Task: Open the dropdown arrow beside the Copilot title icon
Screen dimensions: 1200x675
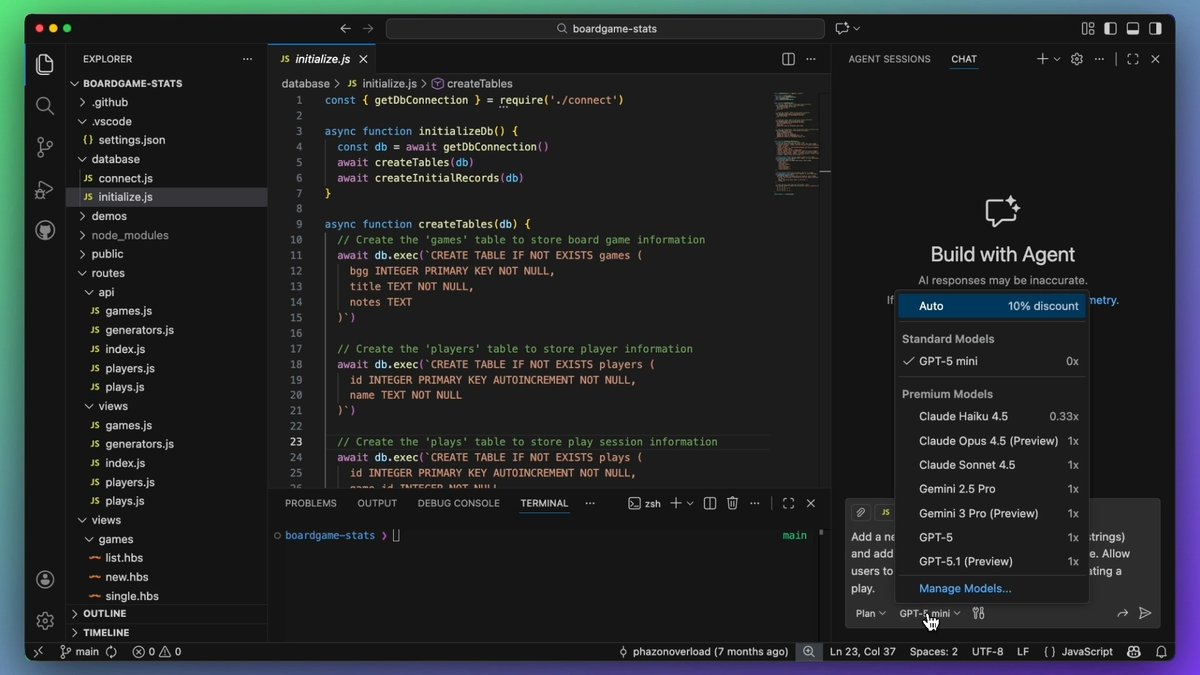Action: tap(857, 29)
